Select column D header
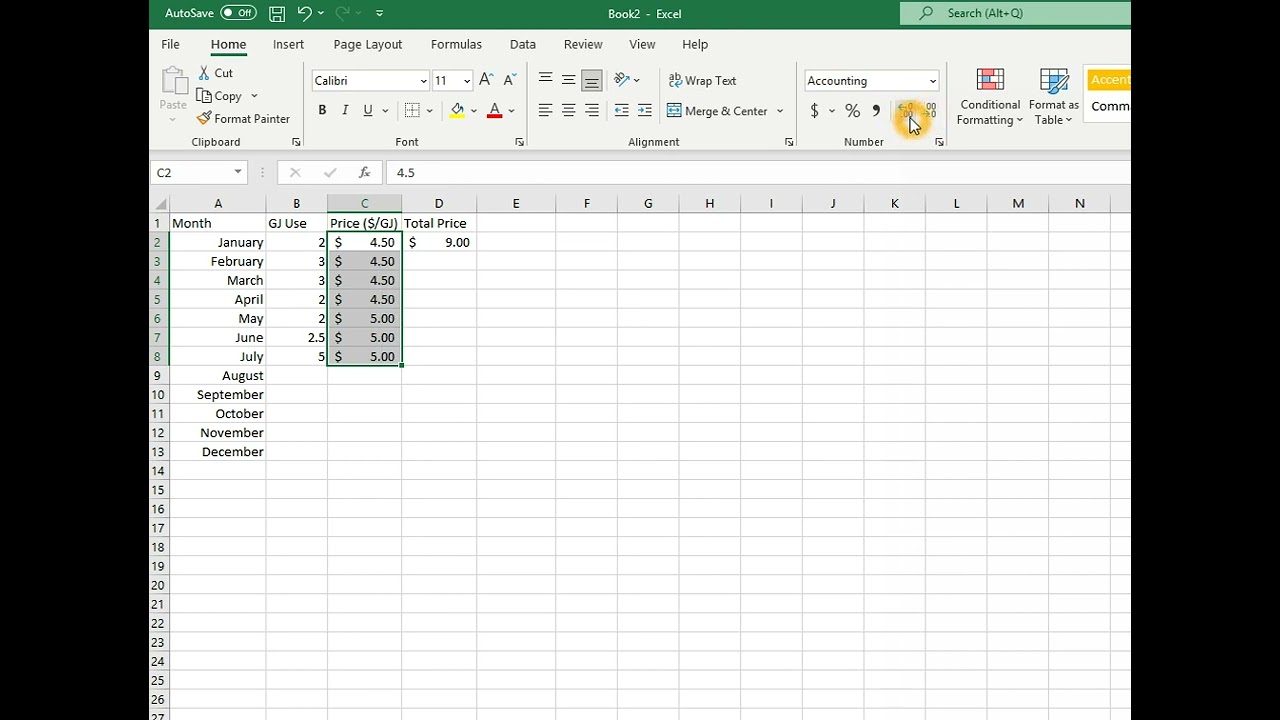Image resolution: width=1280 pixels, height=720 pixels. [x=439, y=204]
